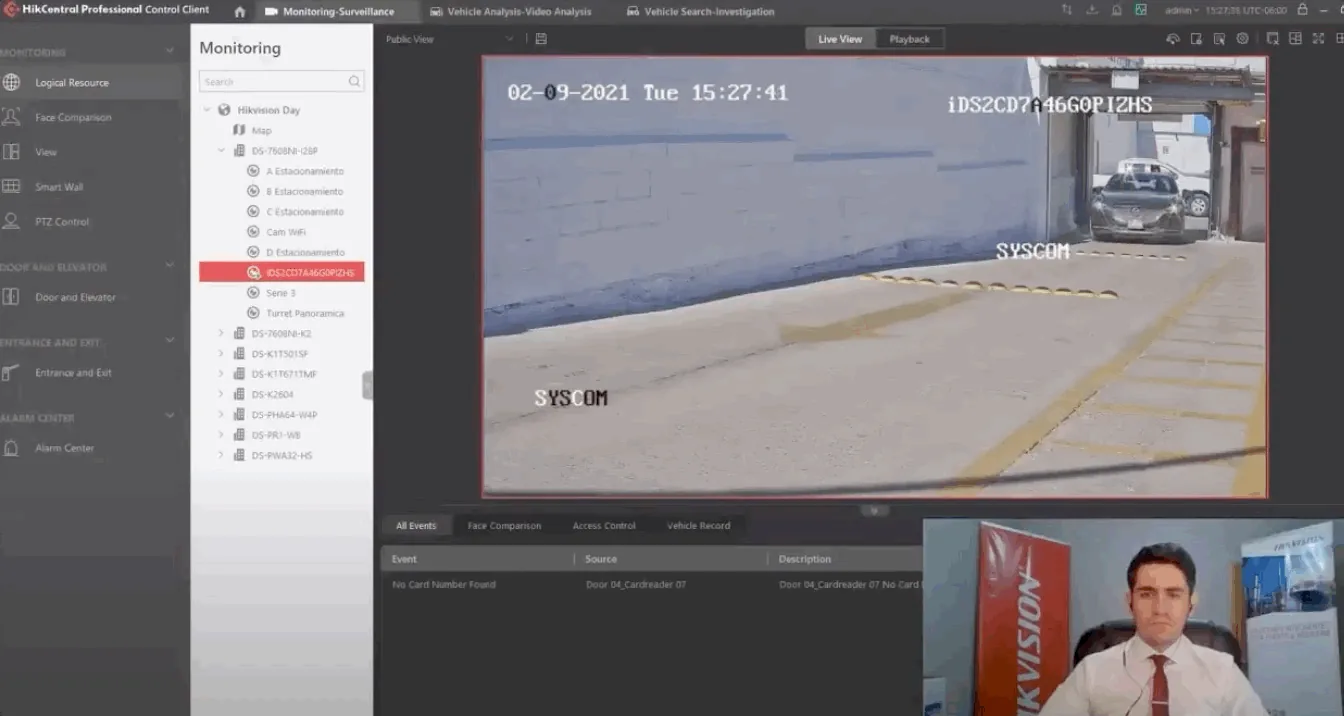This screenshot has height=716, width=1344.
Task: Open Door and Elevator in the sidebar
Action: pyautogui.click(x=75, y=297)
